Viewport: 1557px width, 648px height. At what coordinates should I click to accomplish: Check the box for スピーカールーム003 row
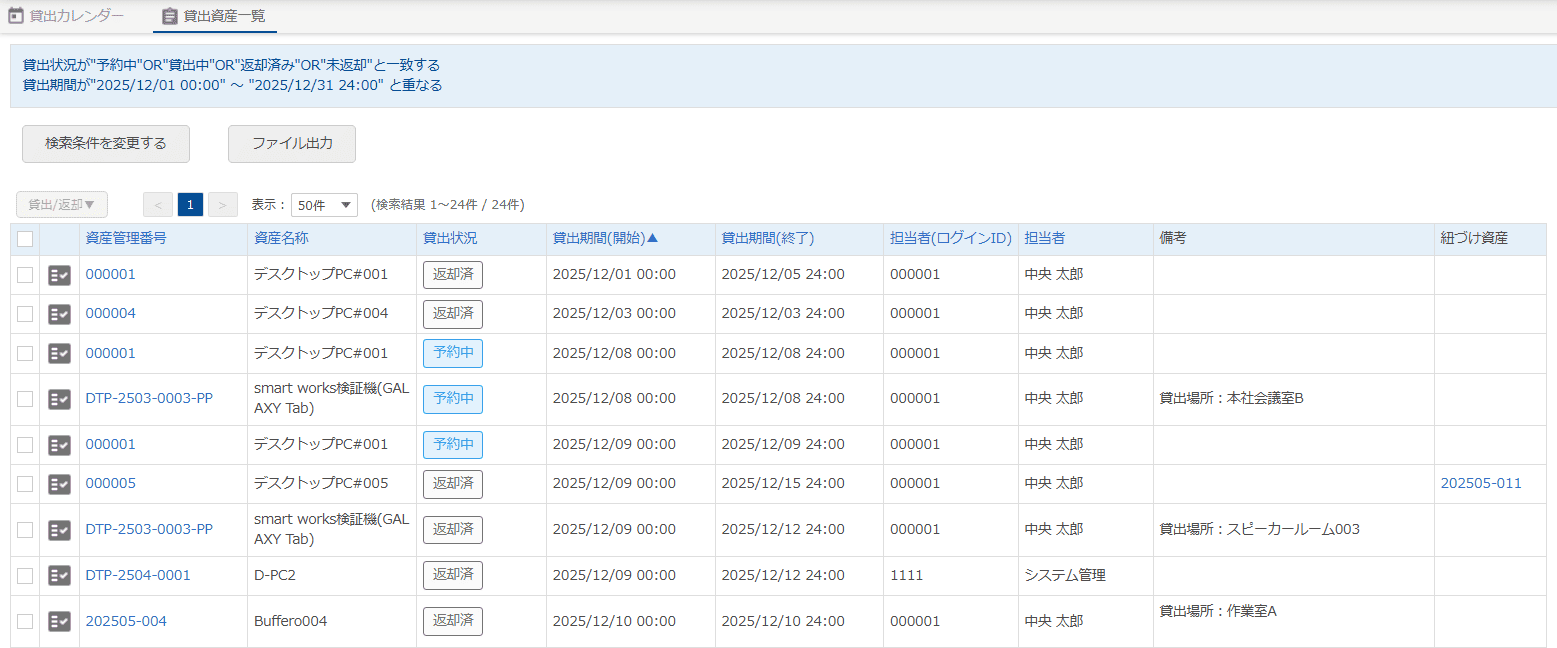click(25, 530)
